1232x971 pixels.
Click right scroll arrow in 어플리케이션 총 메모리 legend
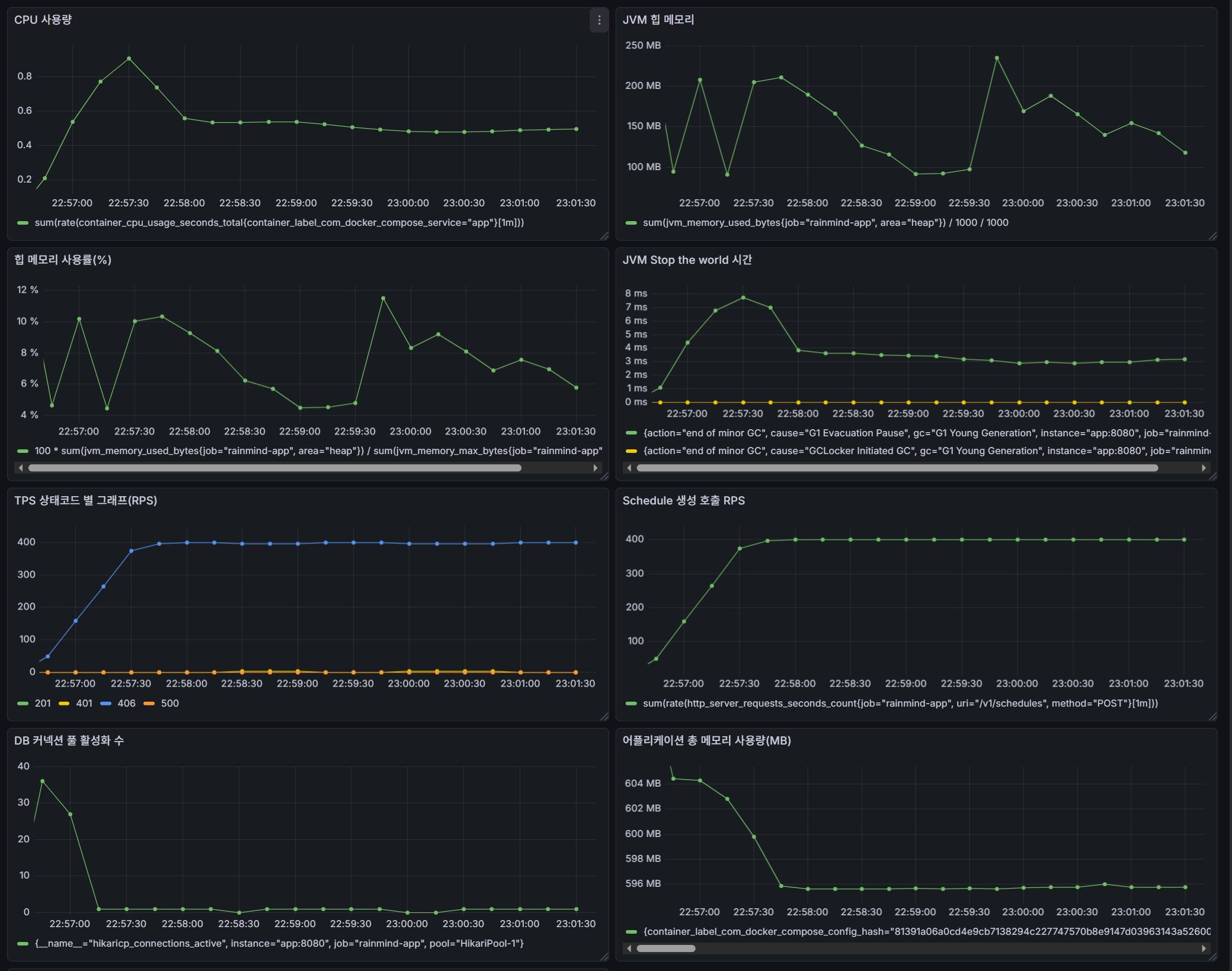tap(1203, 948)
